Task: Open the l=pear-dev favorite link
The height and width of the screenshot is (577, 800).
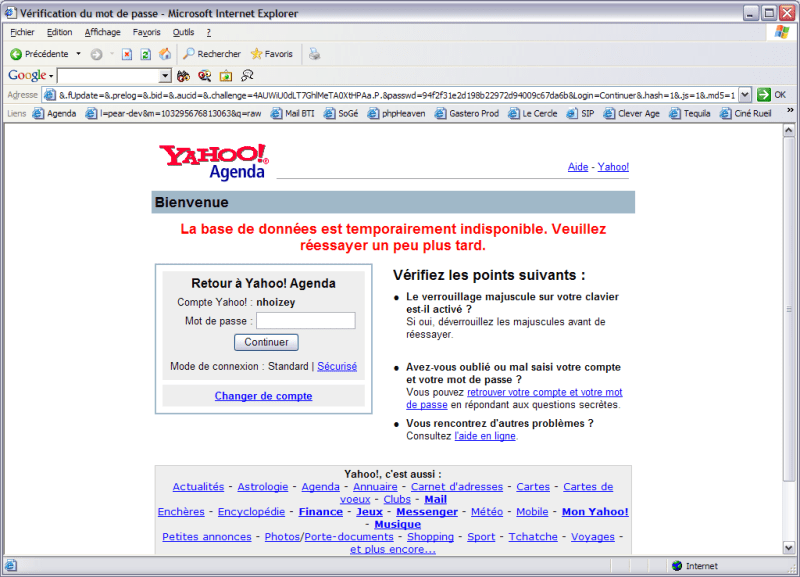Action: (x=173, y=114)
